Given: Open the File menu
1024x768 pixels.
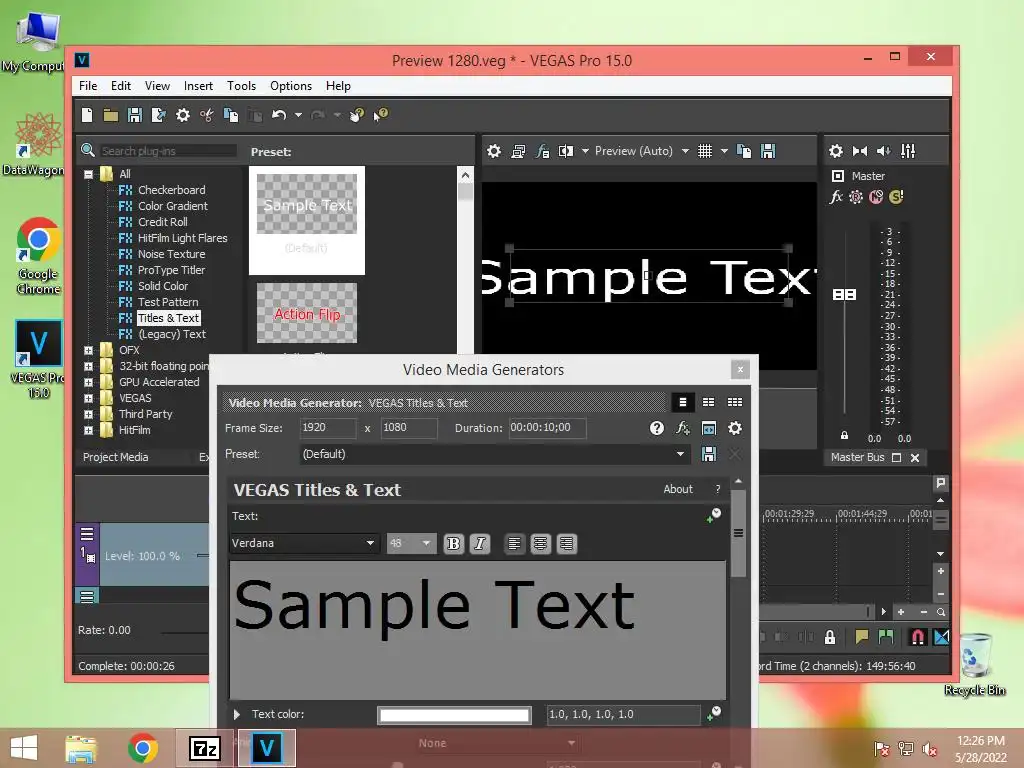Looking at the screenshot, I should (x=88, y=86).
